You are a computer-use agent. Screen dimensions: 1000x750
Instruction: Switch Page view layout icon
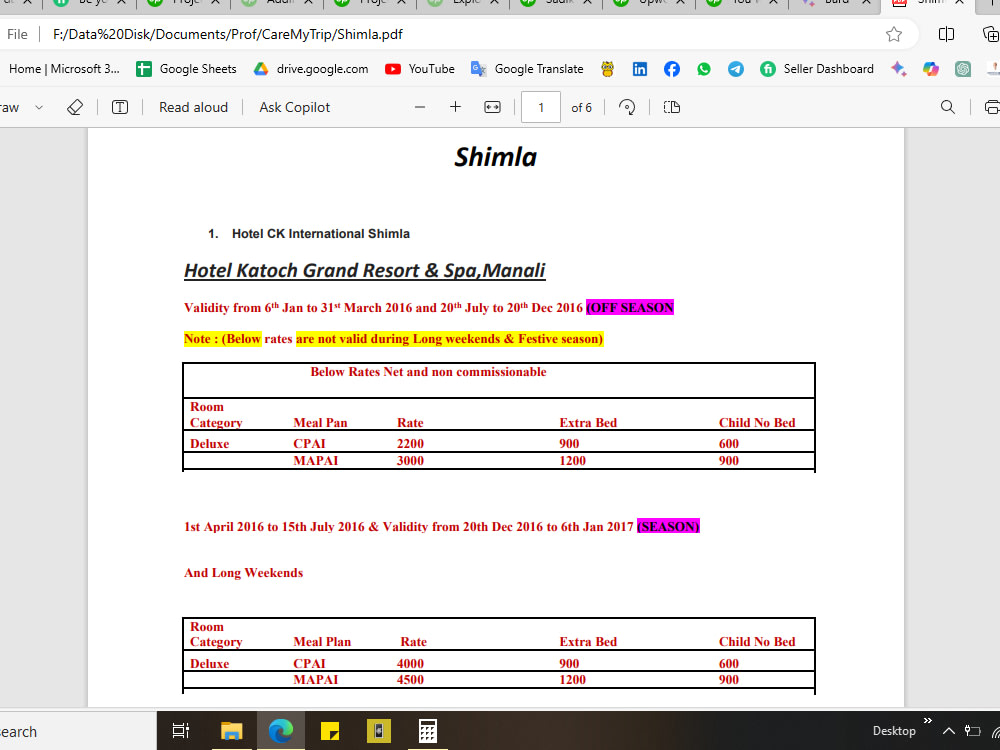pos(672,107)
